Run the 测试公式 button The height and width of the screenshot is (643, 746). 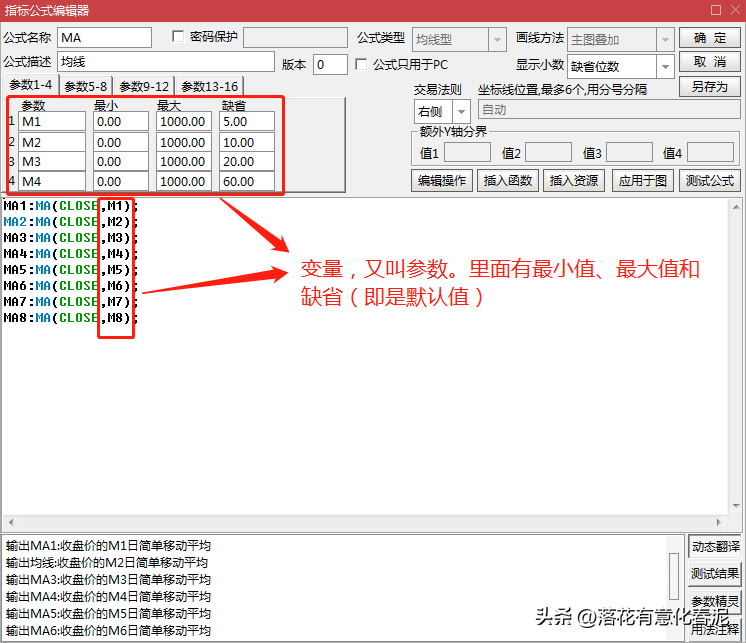(709, 181)
